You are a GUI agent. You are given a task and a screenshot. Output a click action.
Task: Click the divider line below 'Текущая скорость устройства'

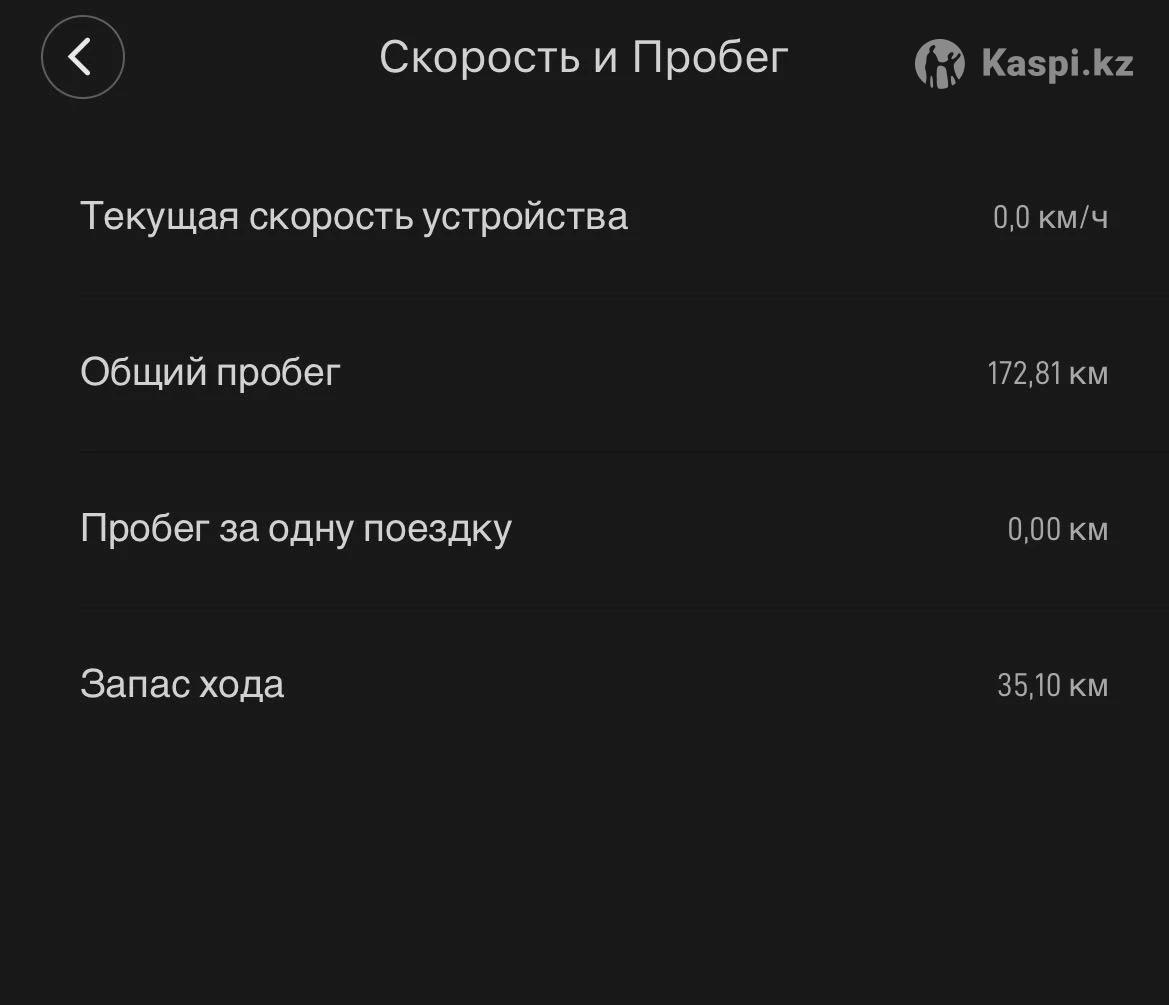[x=600, y=296]
